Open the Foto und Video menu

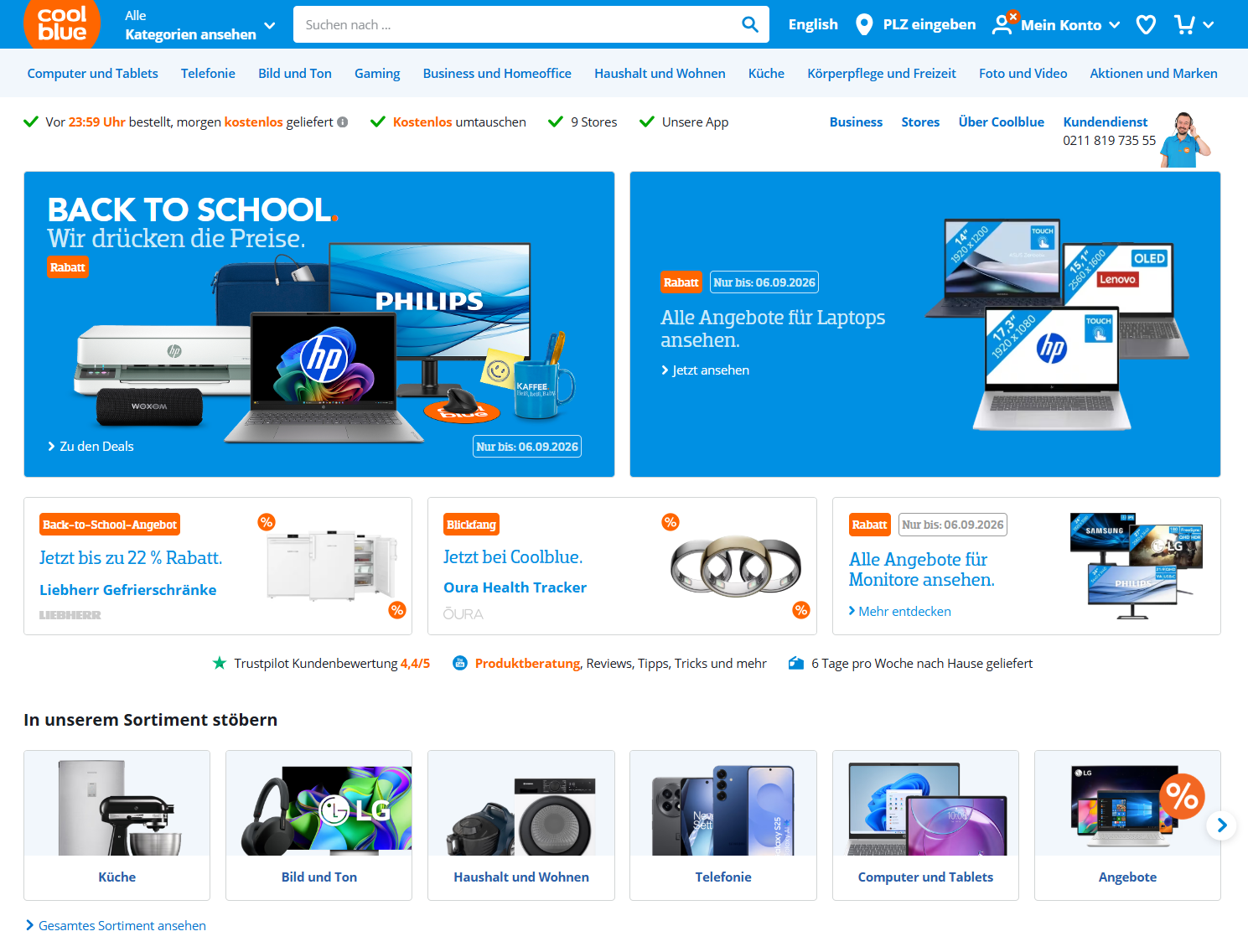click(1023, 74)
